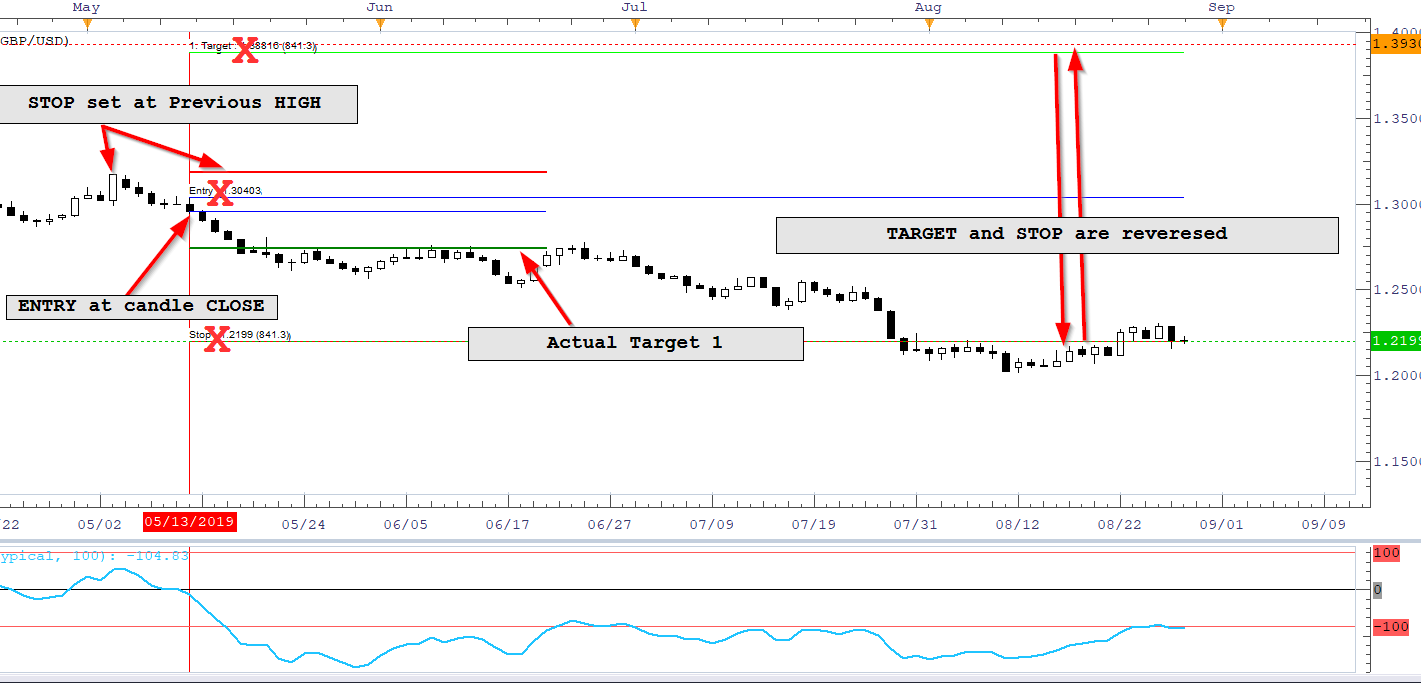
Task: Click the 05/02 date on time axis
Action: (x=100, y=523)
